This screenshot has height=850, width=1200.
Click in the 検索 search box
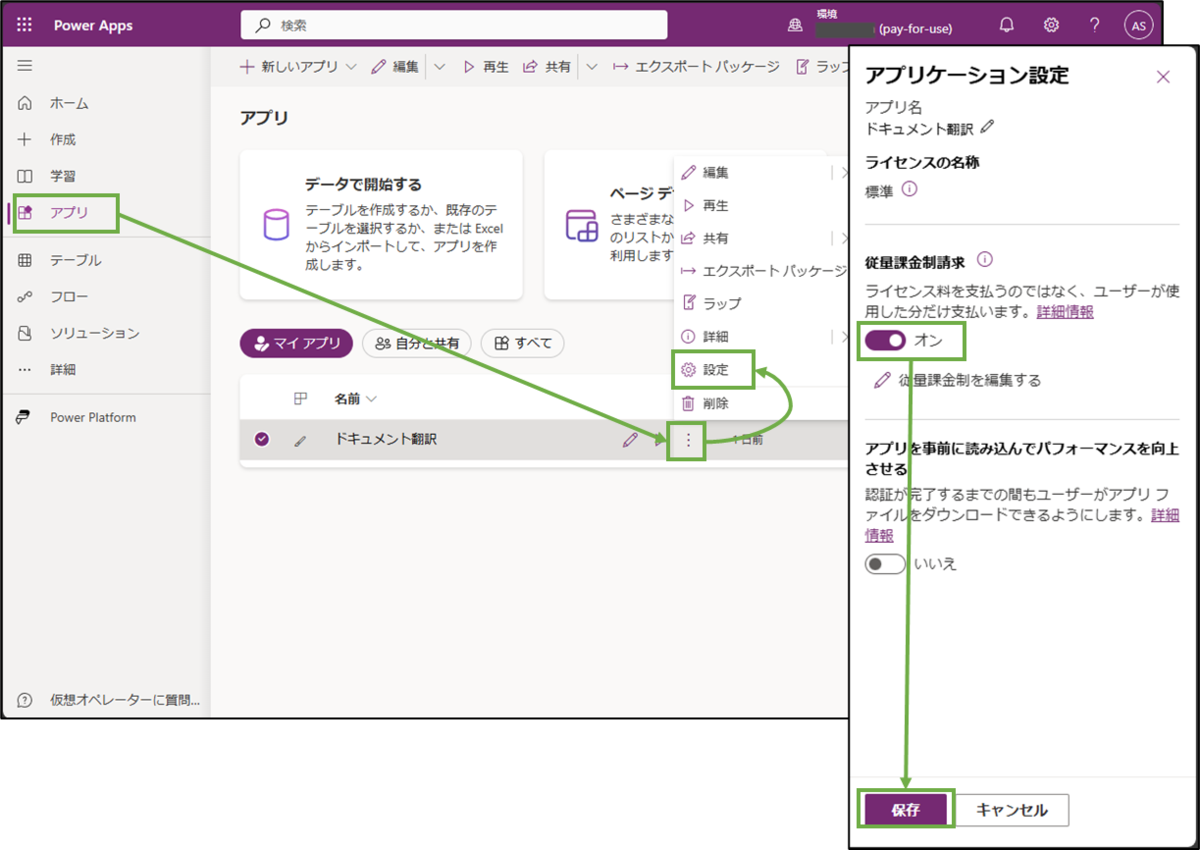point(454,25)
